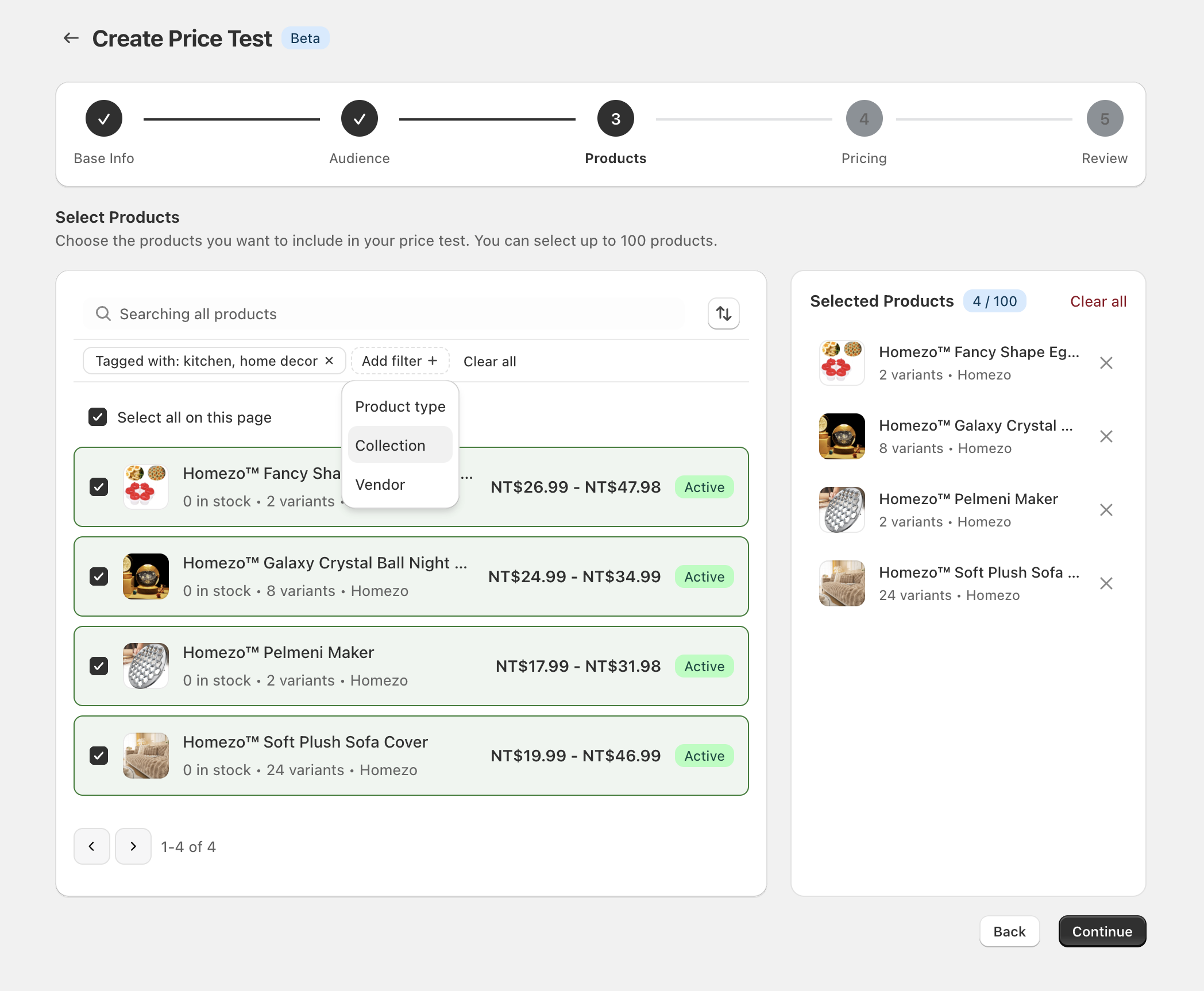
Task: Choose Vendor from the filter menu
Action: click(x=380, y=485)
